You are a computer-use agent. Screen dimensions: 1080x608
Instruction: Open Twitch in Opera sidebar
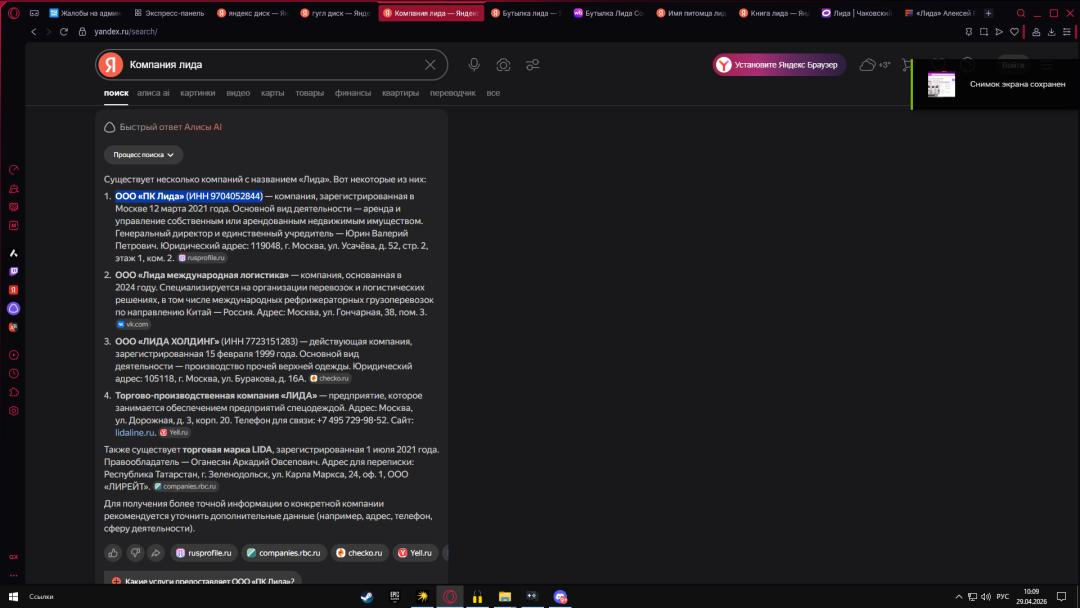[x=13, y=272]
